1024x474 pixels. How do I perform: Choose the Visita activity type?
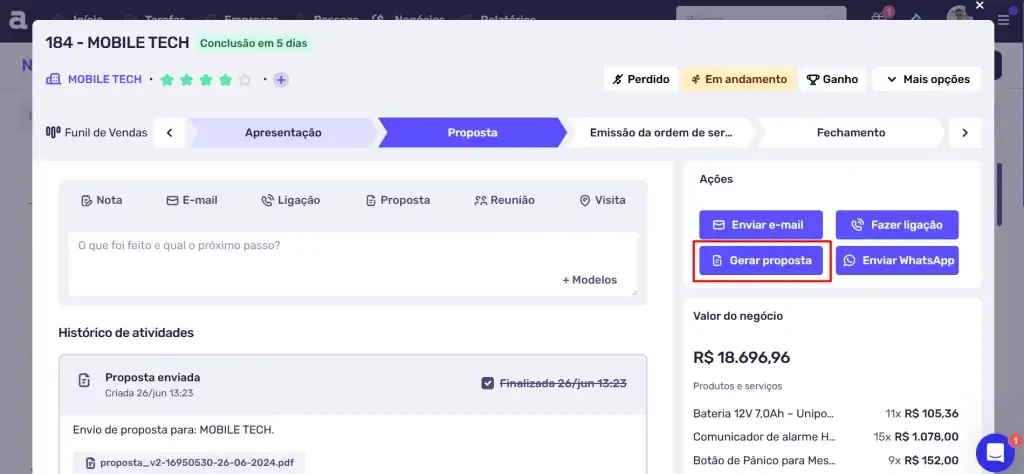602,200
